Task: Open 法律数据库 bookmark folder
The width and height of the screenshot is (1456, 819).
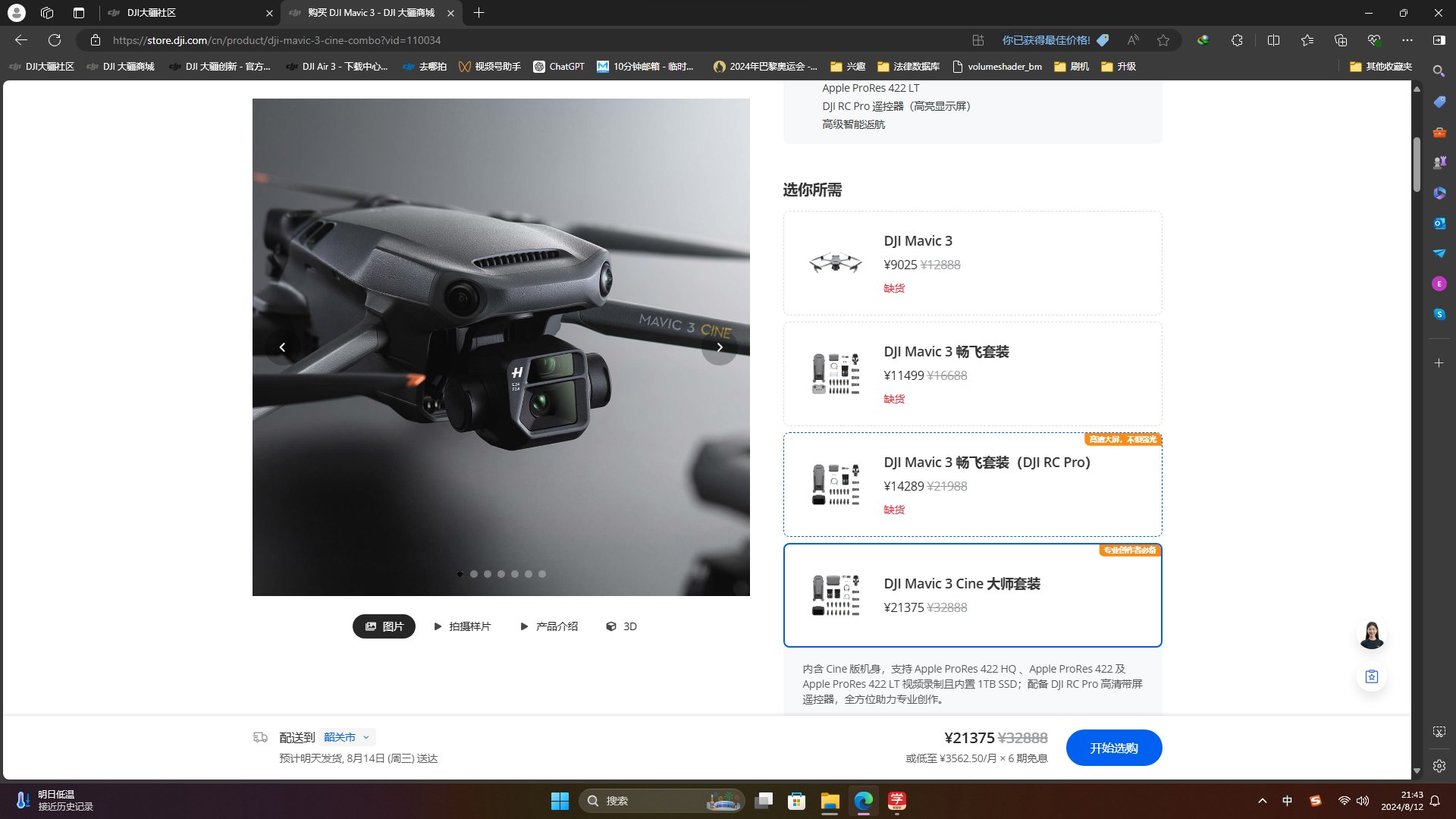Action: click(x=908, y=67)
